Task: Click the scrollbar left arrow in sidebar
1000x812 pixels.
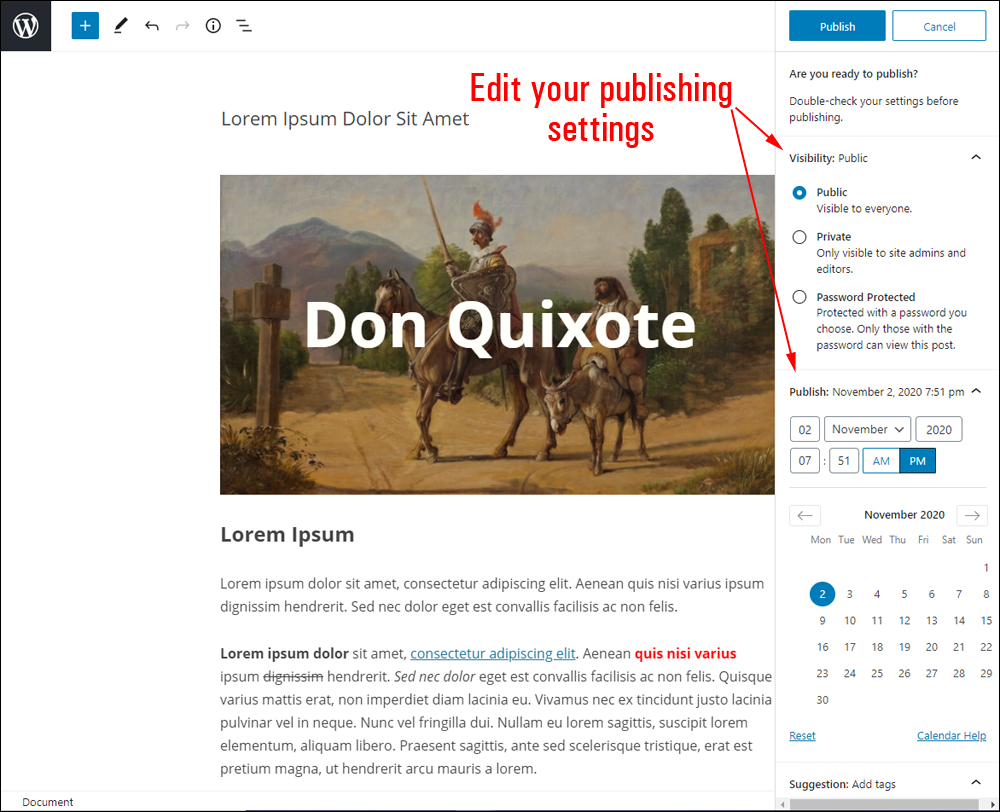Action: (x=783, y=804)
